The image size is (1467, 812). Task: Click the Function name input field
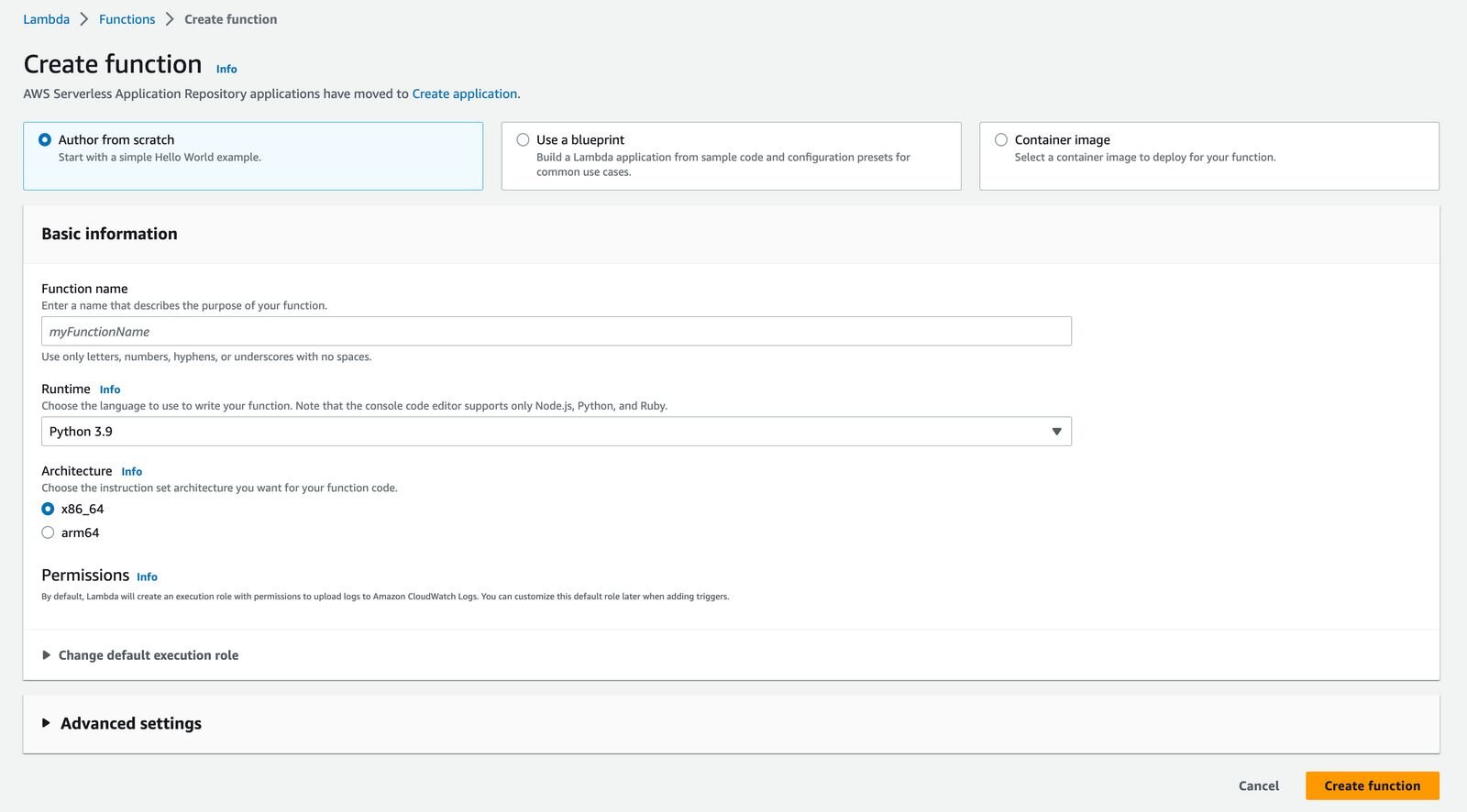[x=556, y=332]
